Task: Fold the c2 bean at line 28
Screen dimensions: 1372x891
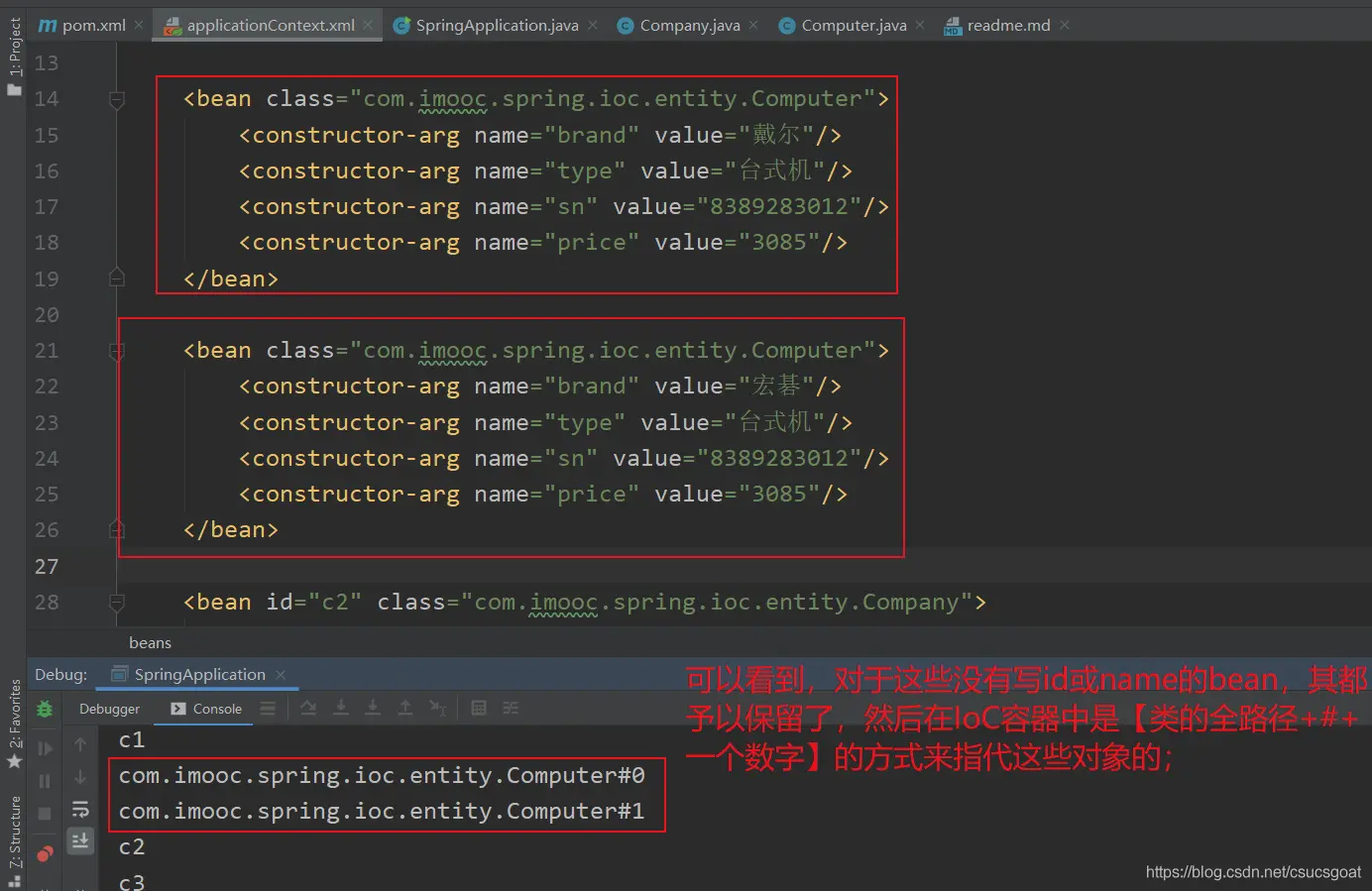Action: tap(117, 603)
